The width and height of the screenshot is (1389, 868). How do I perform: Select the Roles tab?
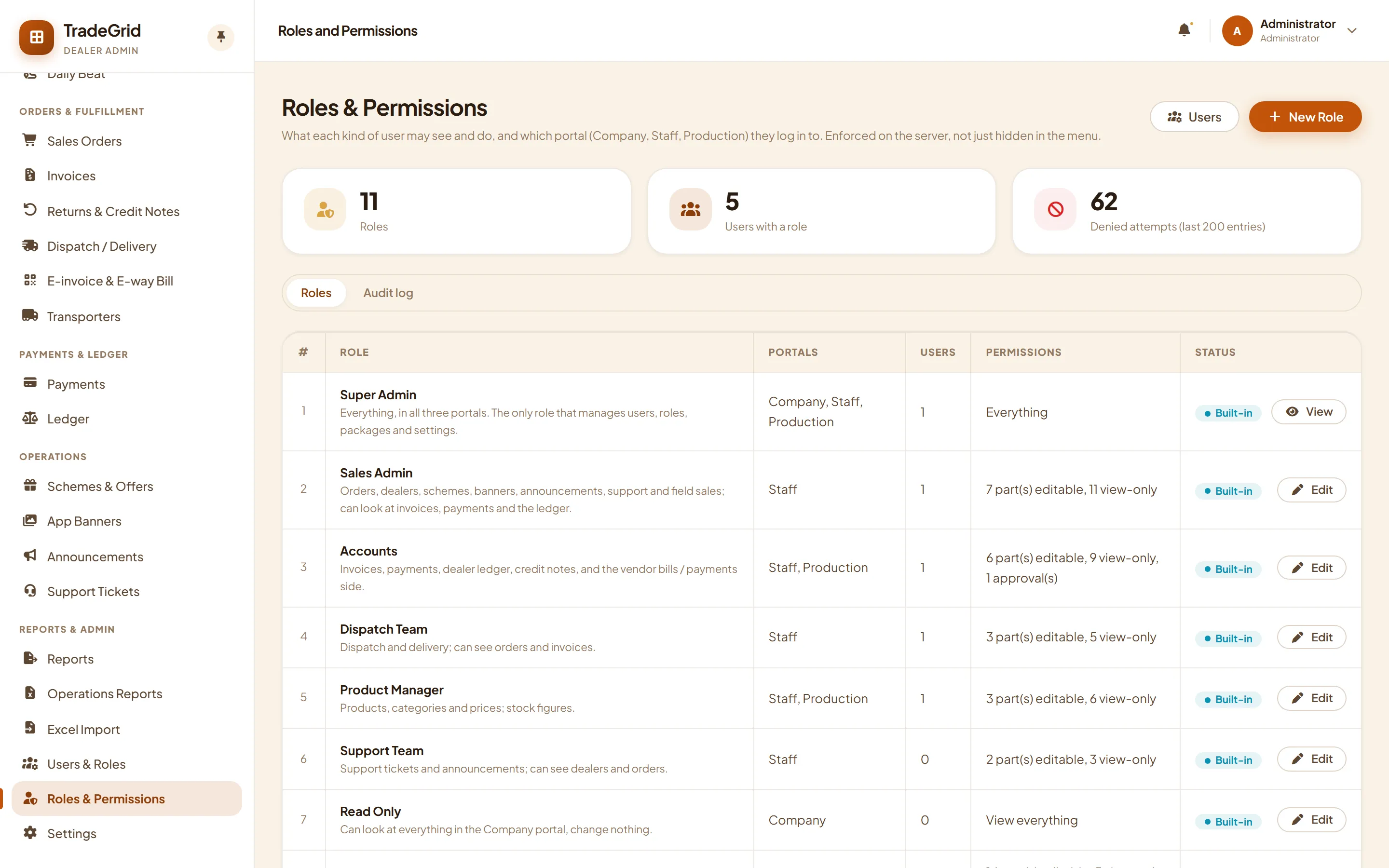316,293
